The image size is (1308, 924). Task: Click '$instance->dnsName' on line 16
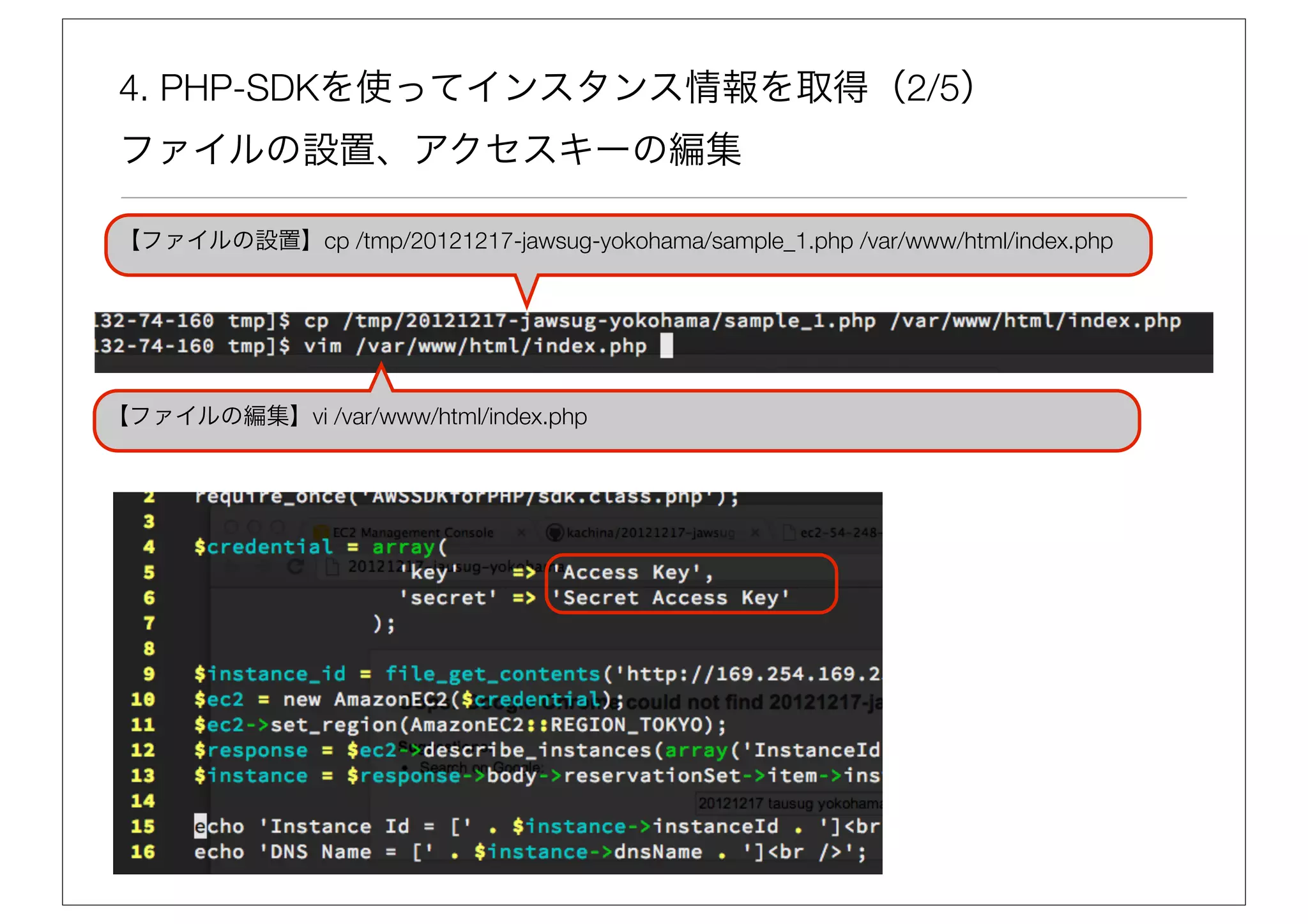coord(588,852)
